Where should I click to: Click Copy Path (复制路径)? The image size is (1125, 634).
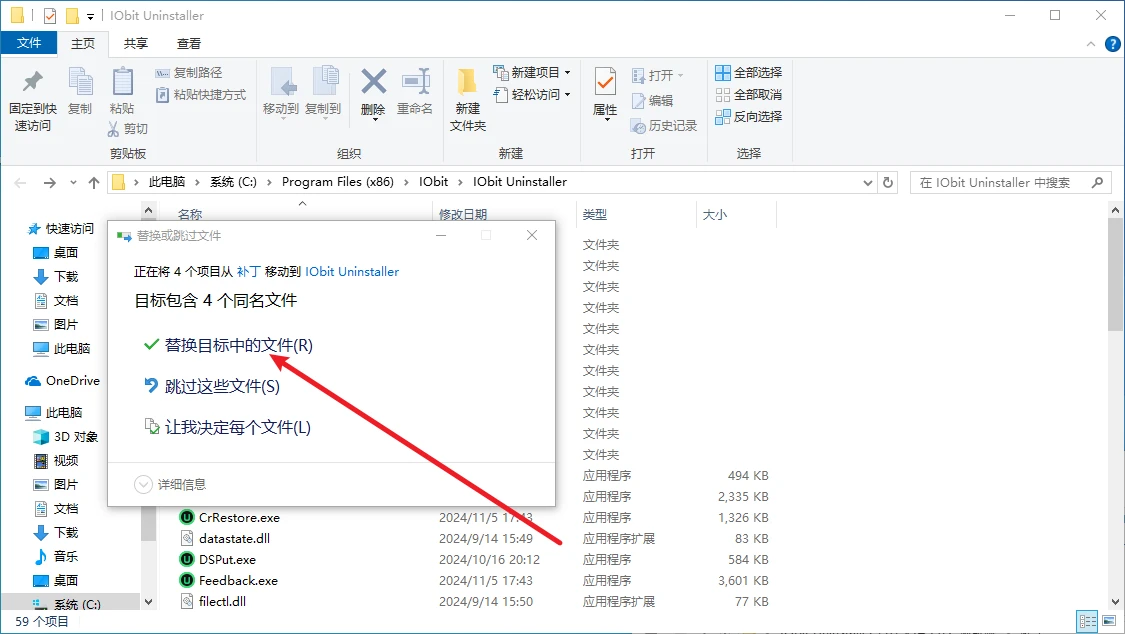(x=189, y=72)
